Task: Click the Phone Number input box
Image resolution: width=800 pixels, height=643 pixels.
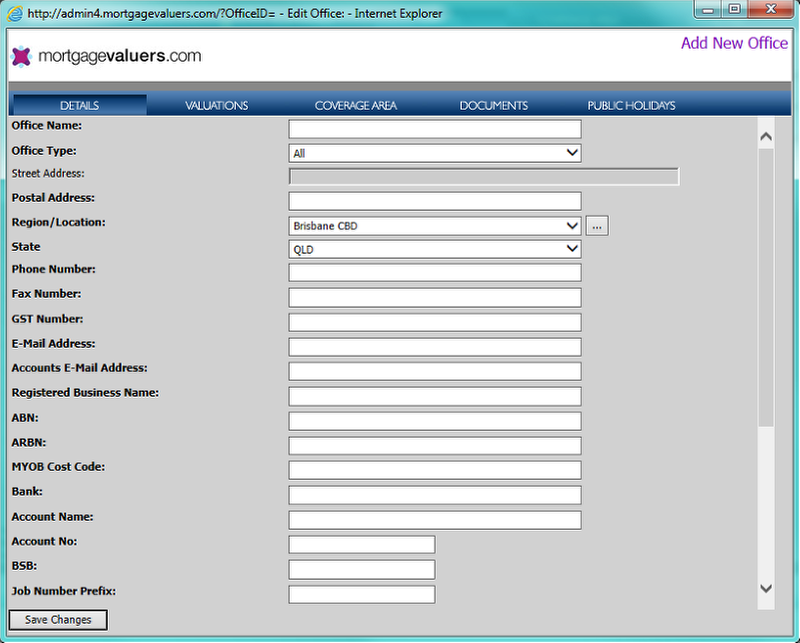Action: point(435,273)
